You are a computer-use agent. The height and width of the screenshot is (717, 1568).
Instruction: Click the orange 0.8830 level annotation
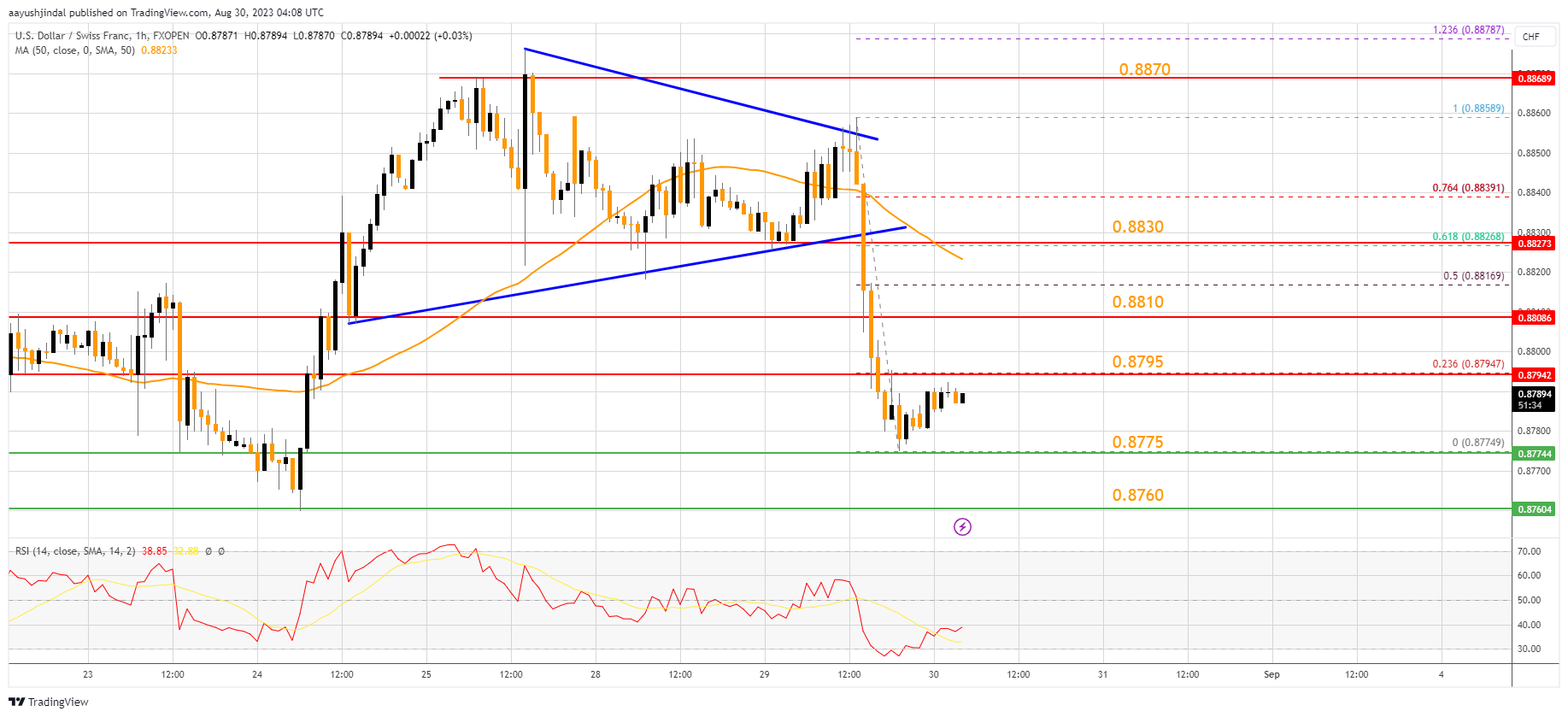click(x=1138, y=226)
